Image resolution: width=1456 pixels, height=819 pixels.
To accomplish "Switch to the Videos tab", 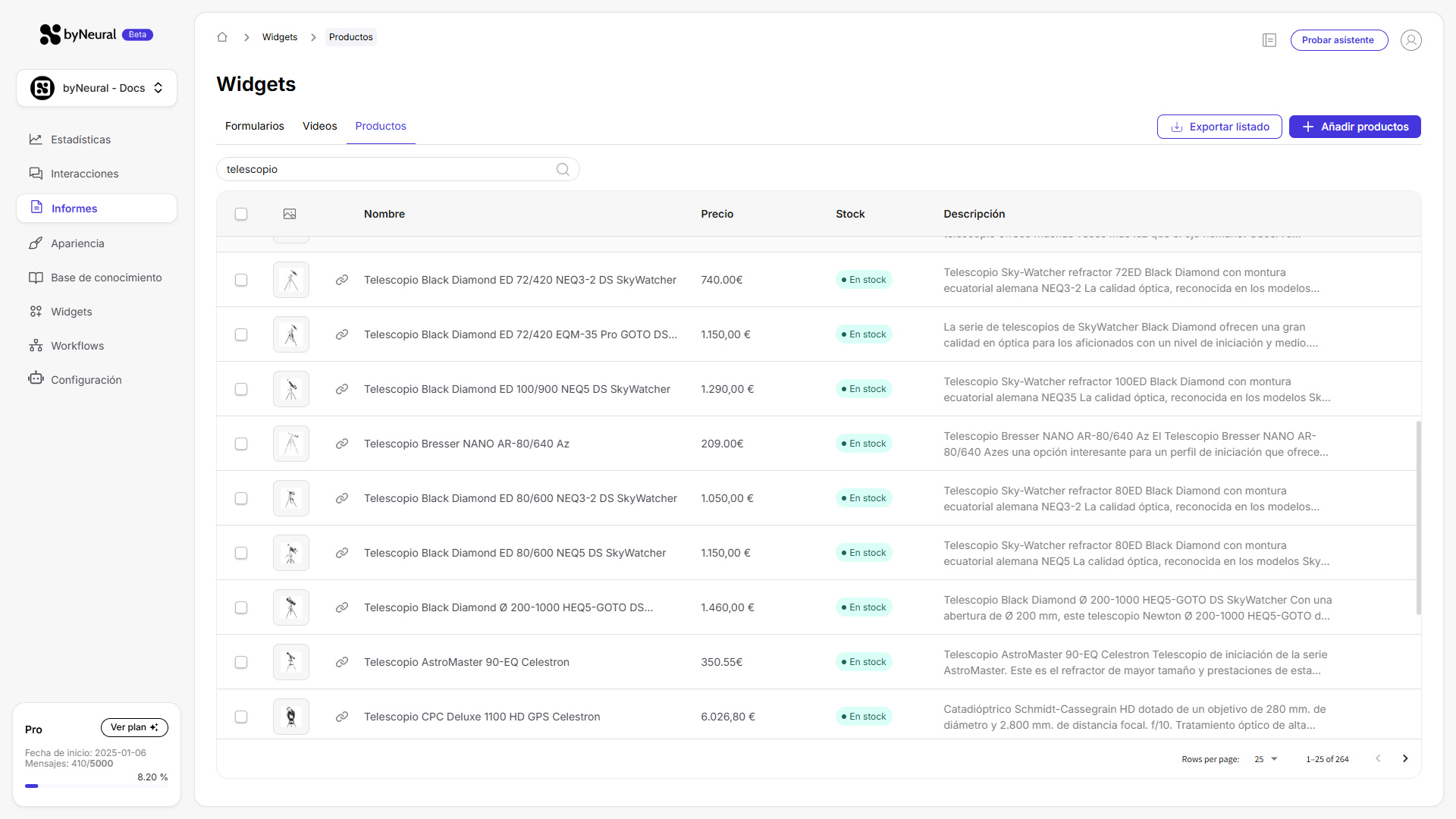I will [x=319, y=126].
